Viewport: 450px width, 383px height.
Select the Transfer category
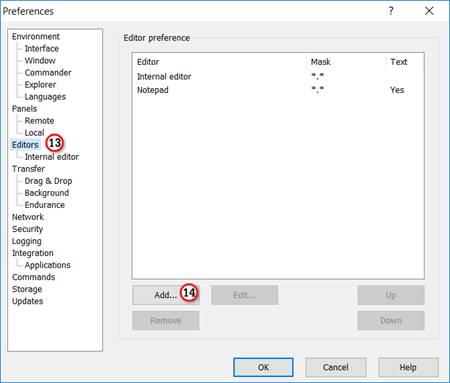point(28,169)
